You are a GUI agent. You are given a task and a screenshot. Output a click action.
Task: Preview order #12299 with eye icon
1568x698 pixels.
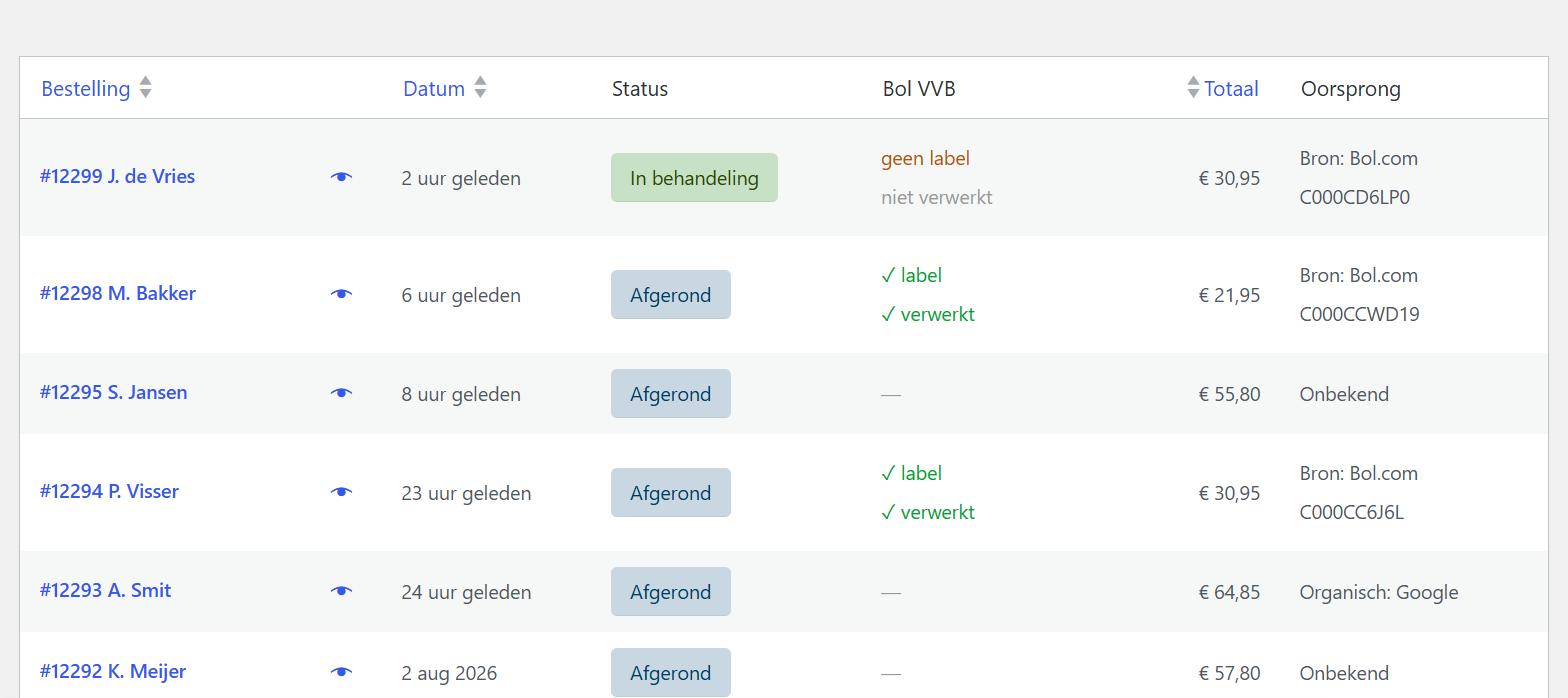click(341, 177)
